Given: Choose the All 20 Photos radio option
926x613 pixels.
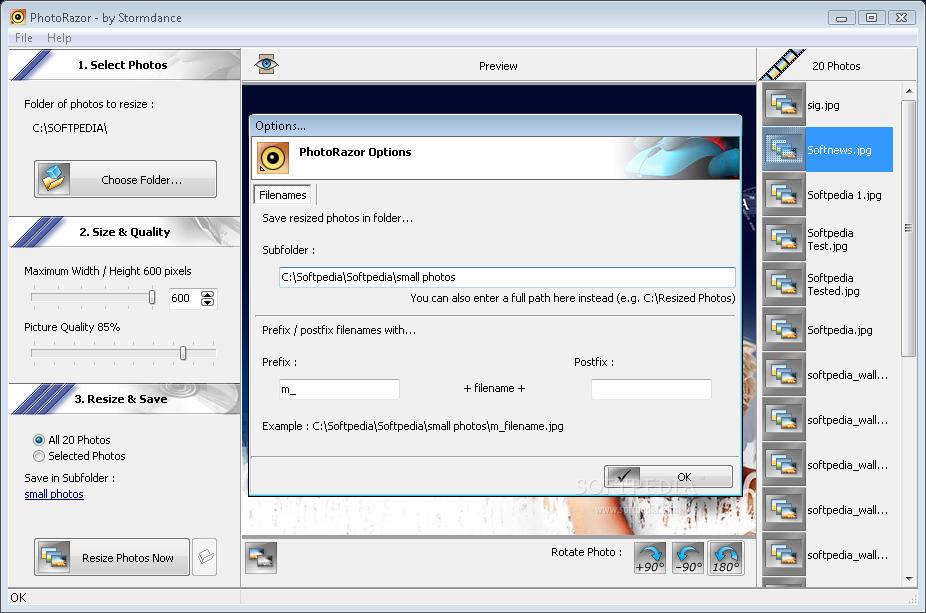Looking at the screenshot, I should (x=39, y=440).
